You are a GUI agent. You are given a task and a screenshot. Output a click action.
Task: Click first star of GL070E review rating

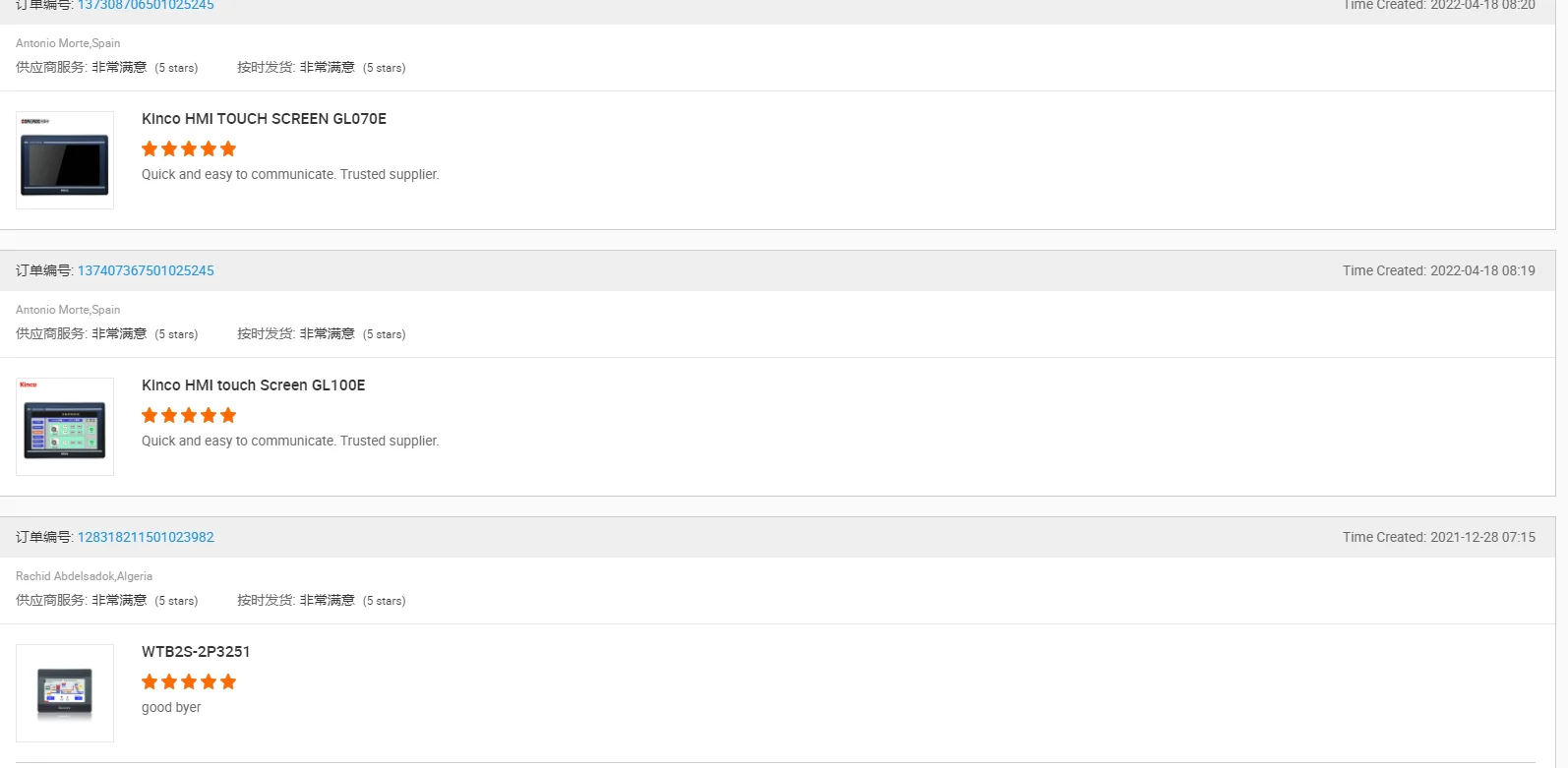point(150,148)
